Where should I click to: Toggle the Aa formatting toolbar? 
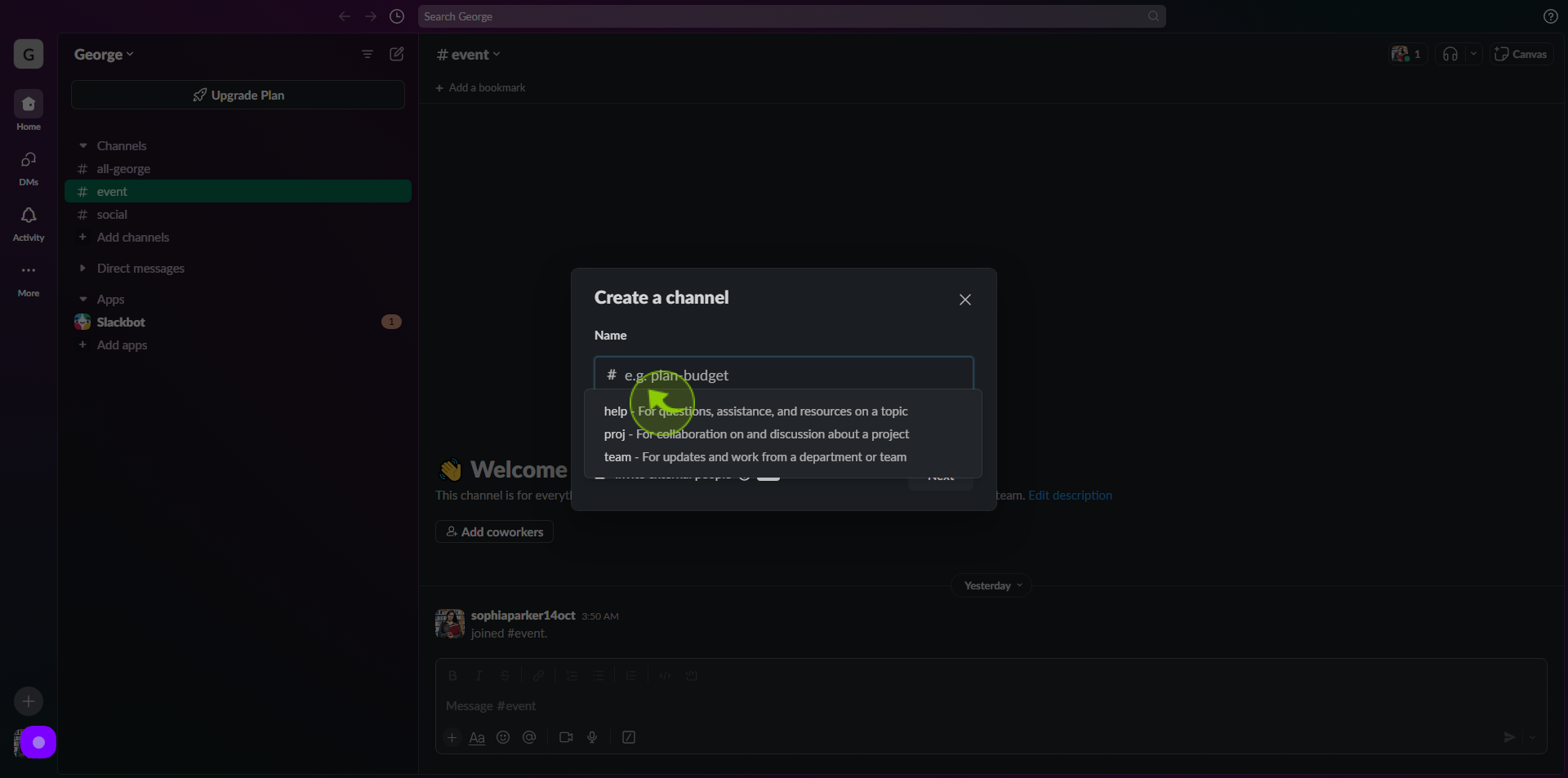[477, 737]
